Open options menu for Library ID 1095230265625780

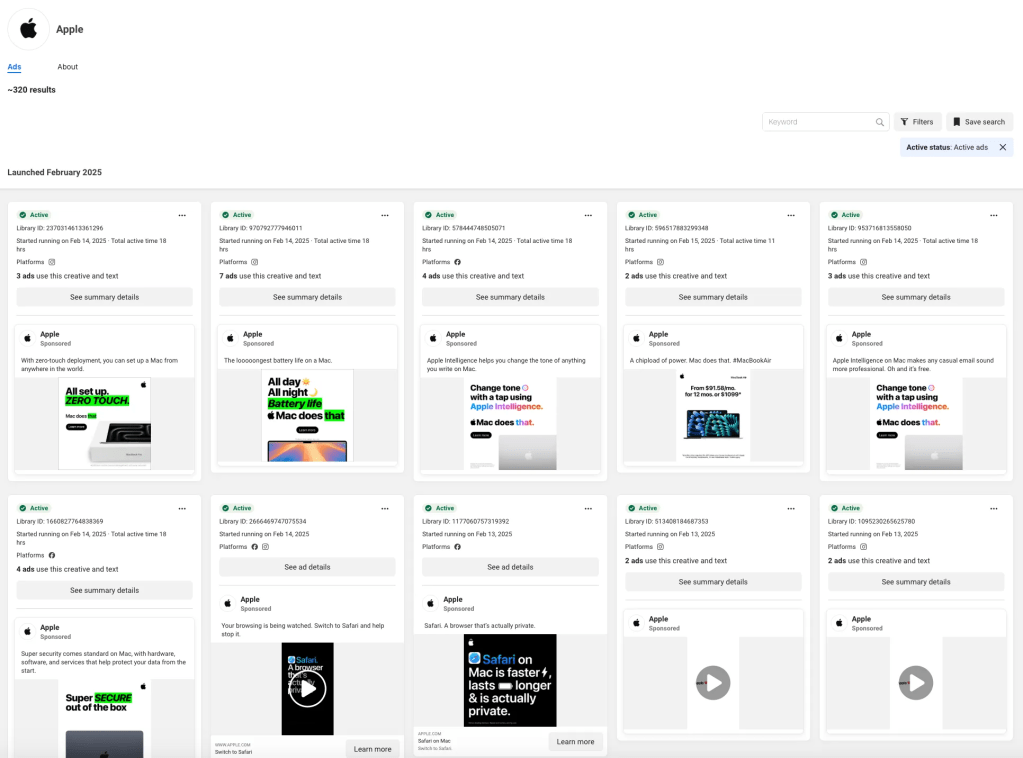[x=993, y=508]
